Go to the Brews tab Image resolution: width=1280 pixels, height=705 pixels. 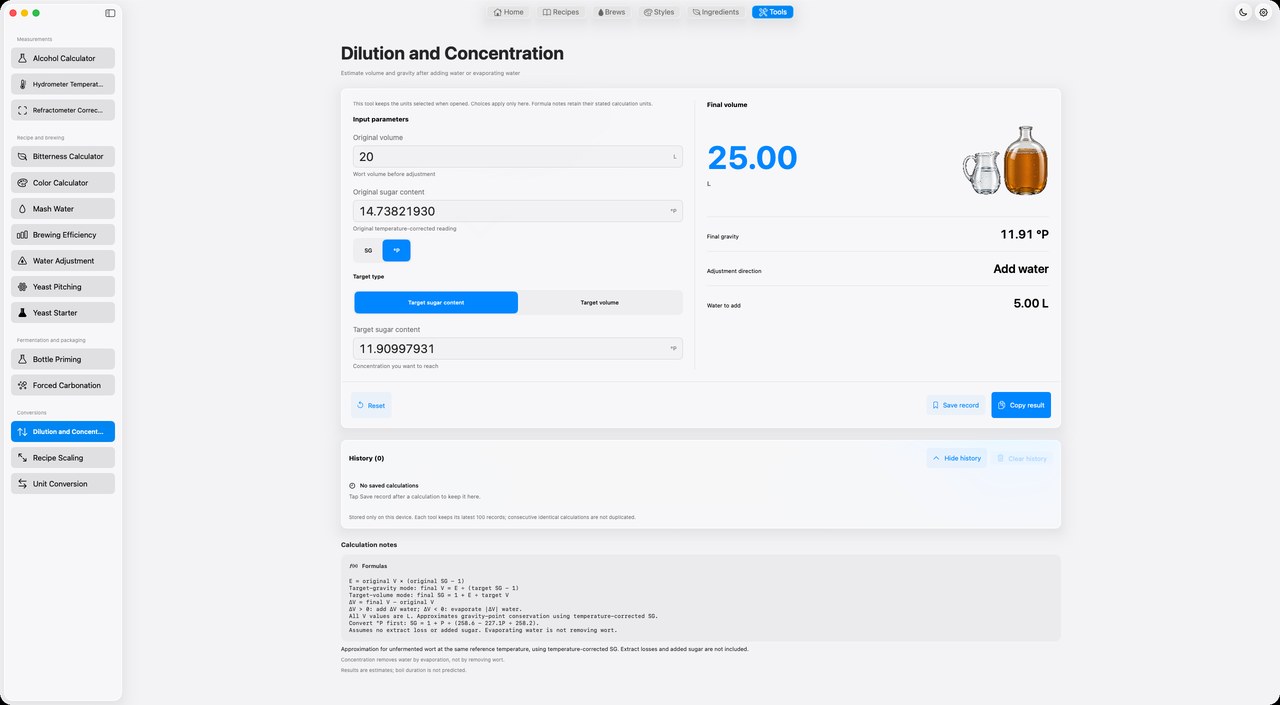611,12
